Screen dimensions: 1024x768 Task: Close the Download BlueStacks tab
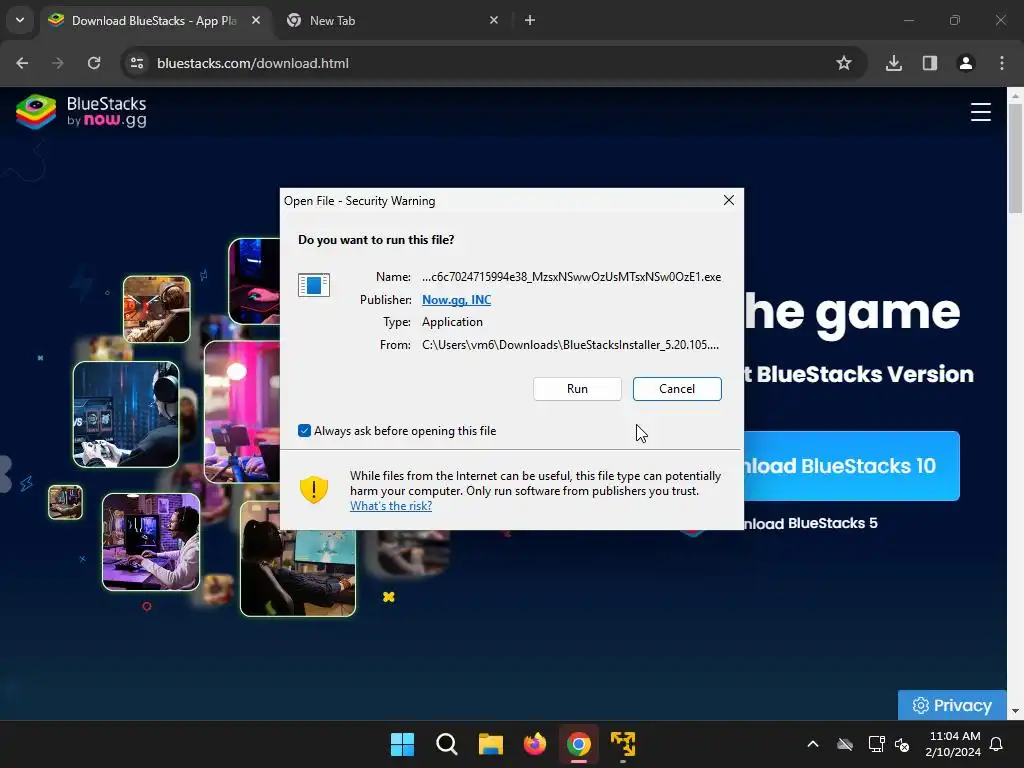[x=256, y=20]
